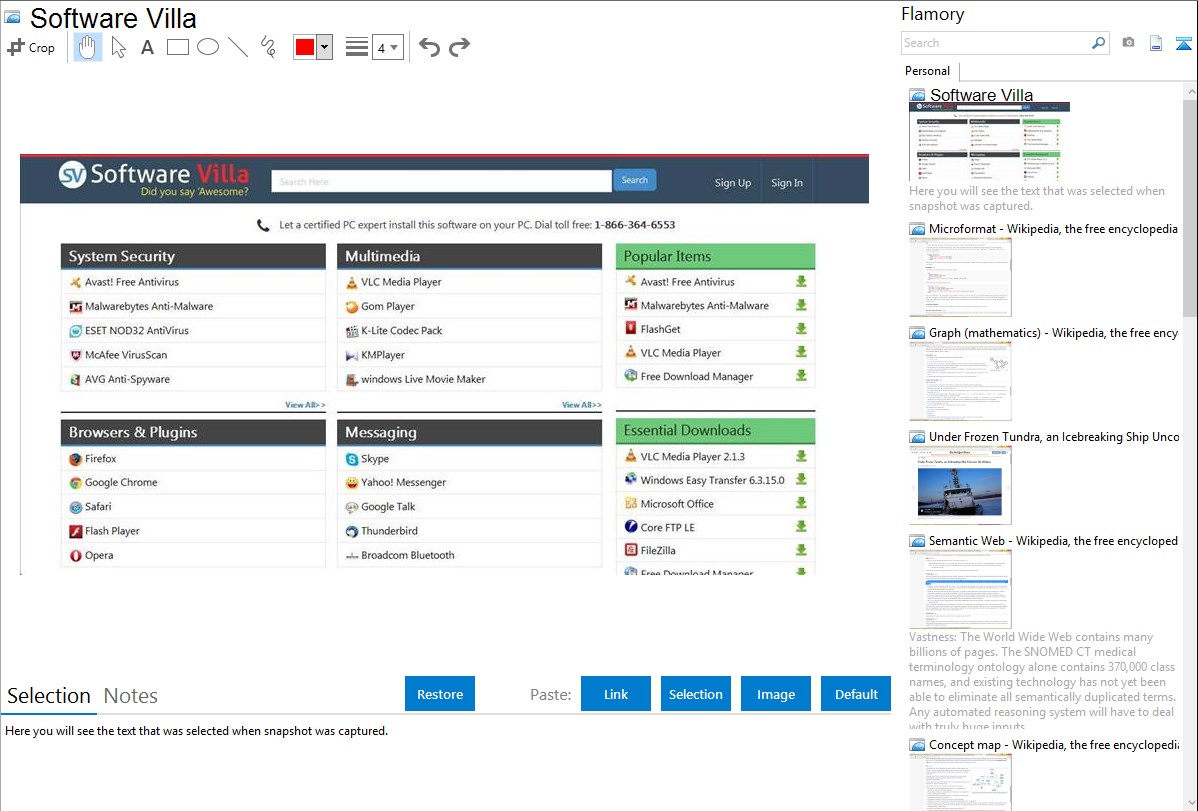Click the Paste Default button
Screen dimensions: 1198x811
[x=856, y=694]
